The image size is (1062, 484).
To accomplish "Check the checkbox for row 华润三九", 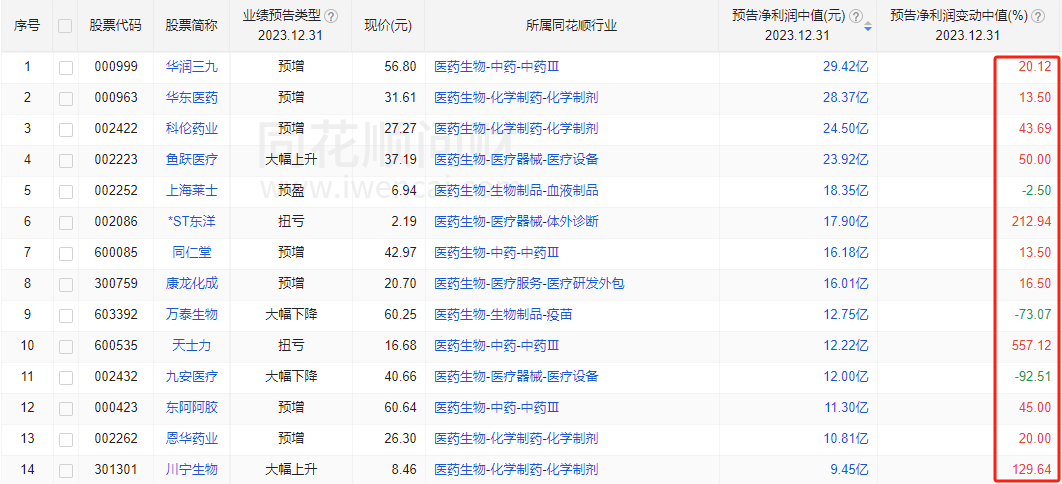I will click(x=65, y=67).
